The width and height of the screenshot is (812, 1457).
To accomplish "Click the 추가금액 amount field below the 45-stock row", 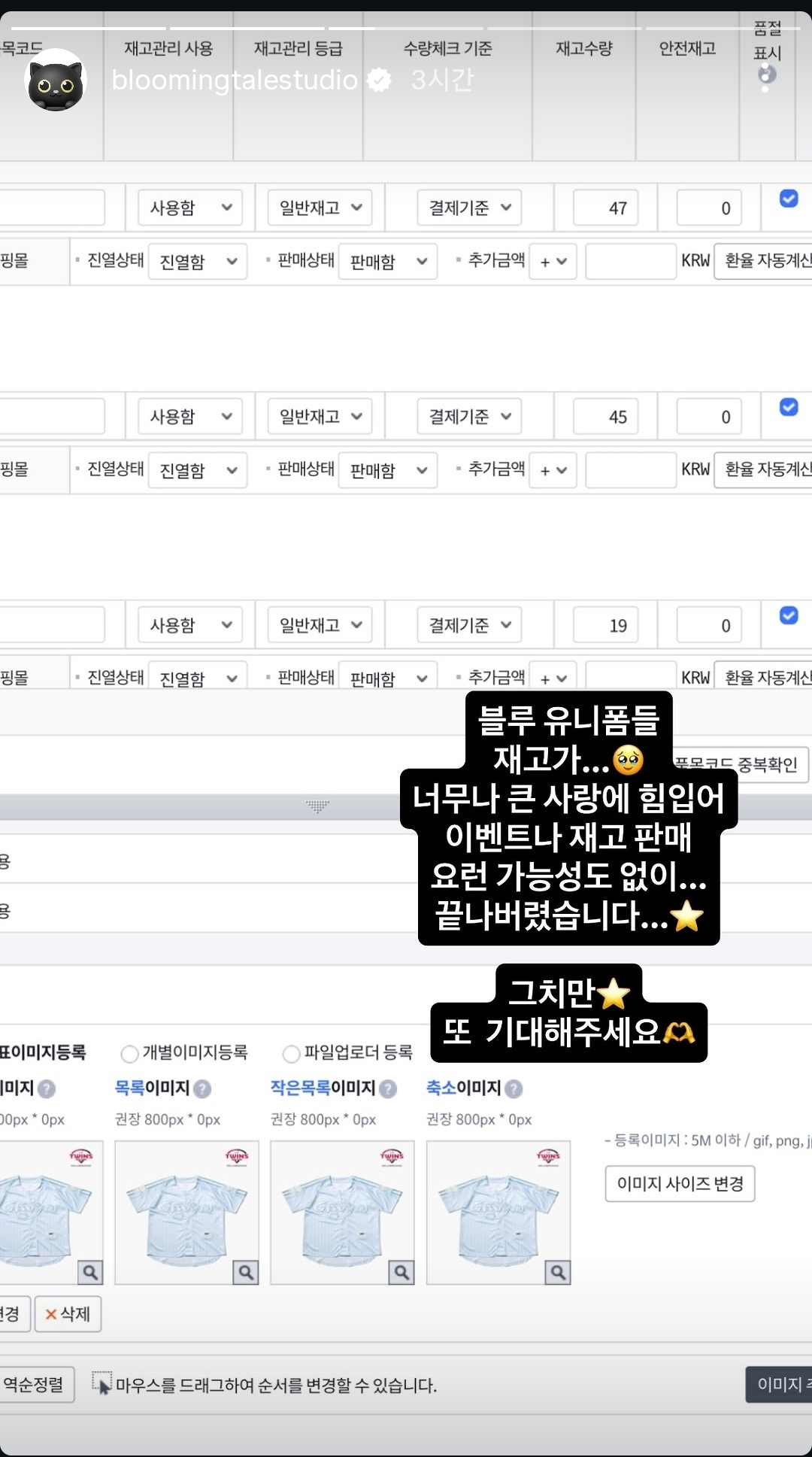I will click(x=631, y=470).
